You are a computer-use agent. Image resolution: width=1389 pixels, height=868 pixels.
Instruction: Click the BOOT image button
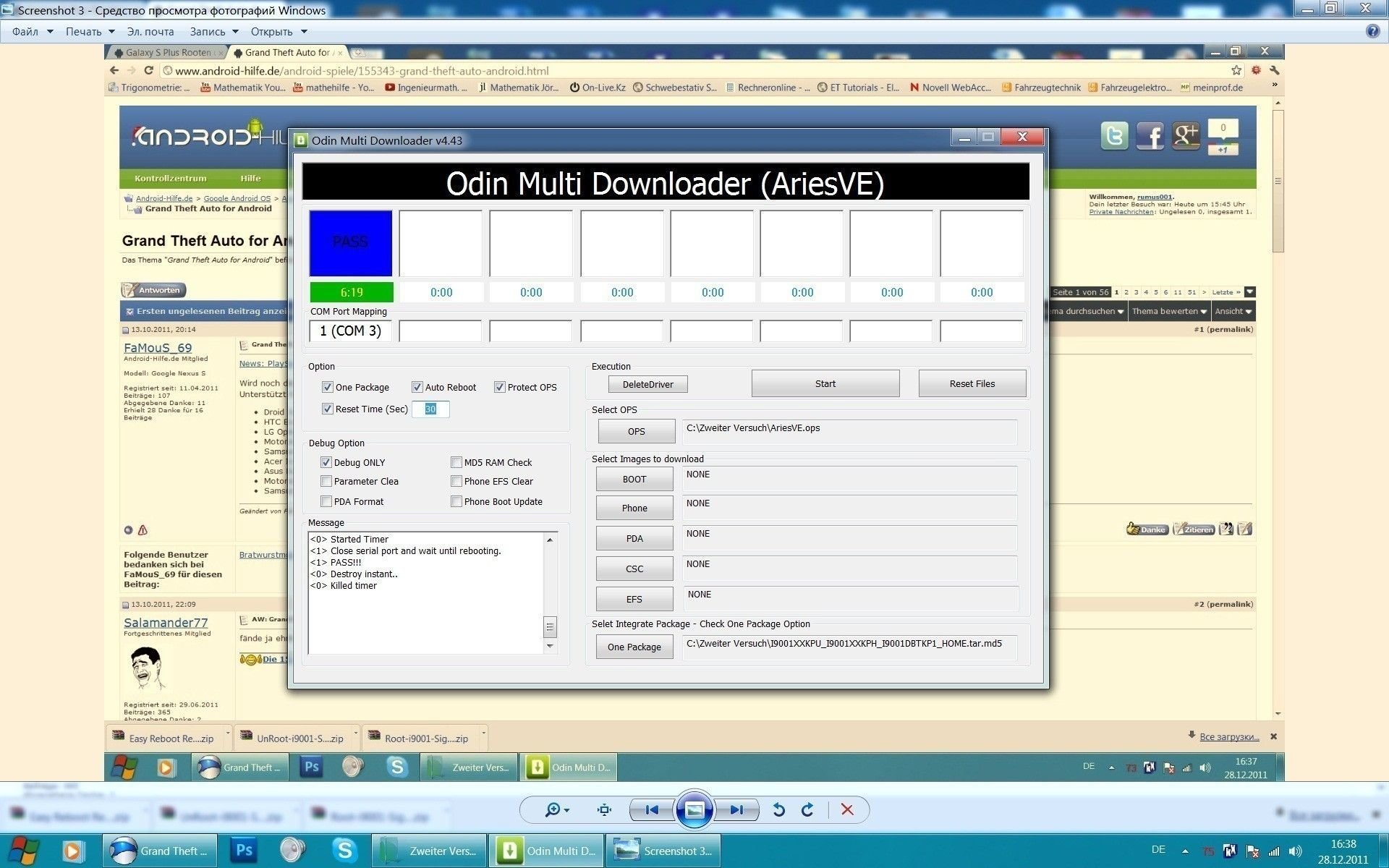(x=634, y=480)
